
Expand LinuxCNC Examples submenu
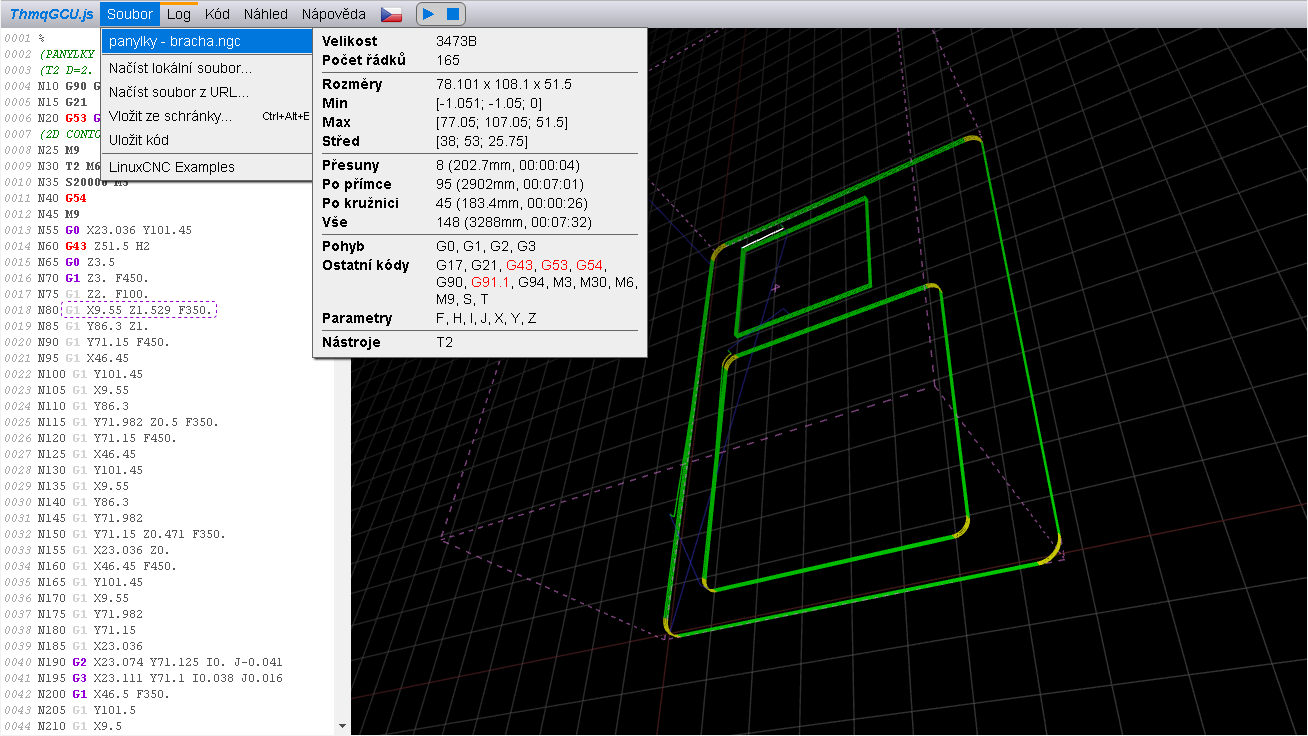click(x=172, y=167)
